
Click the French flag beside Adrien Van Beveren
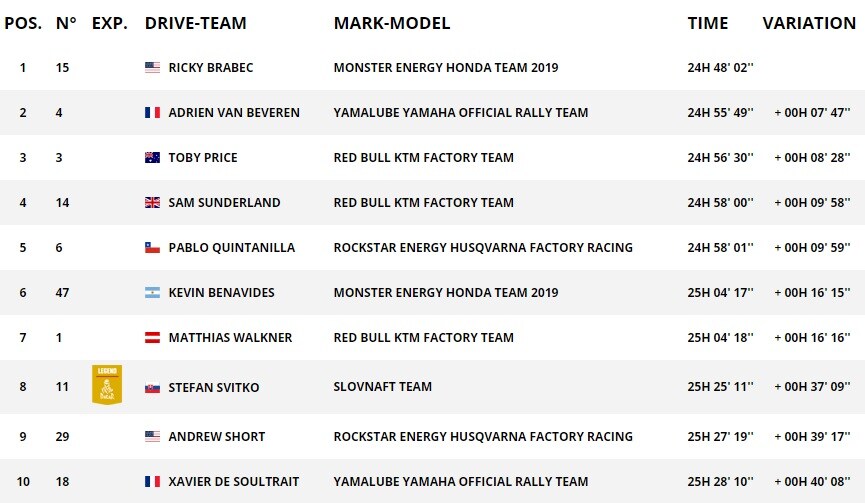click(x=152, y=113)
